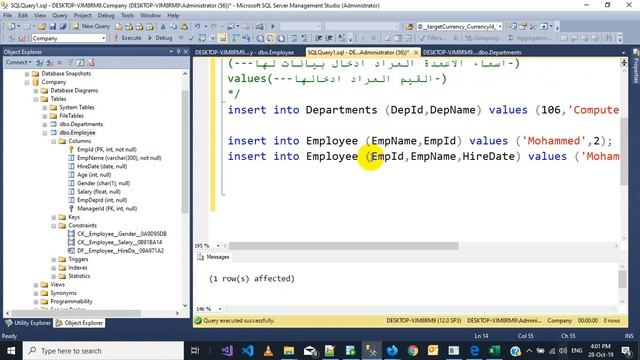Click the green start arrow icon
Viewport: 640px width, 360px height.
[x=273, y=27]
